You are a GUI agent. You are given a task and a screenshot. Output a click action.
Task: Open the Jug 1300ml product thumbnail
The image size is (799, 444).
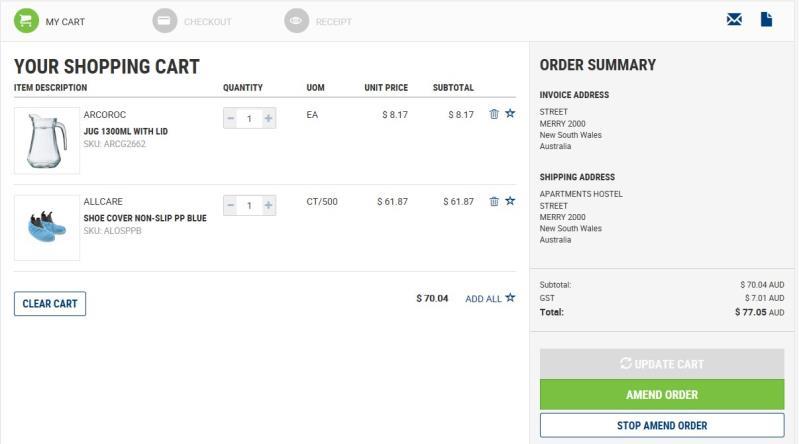click(x=46, y=141)
